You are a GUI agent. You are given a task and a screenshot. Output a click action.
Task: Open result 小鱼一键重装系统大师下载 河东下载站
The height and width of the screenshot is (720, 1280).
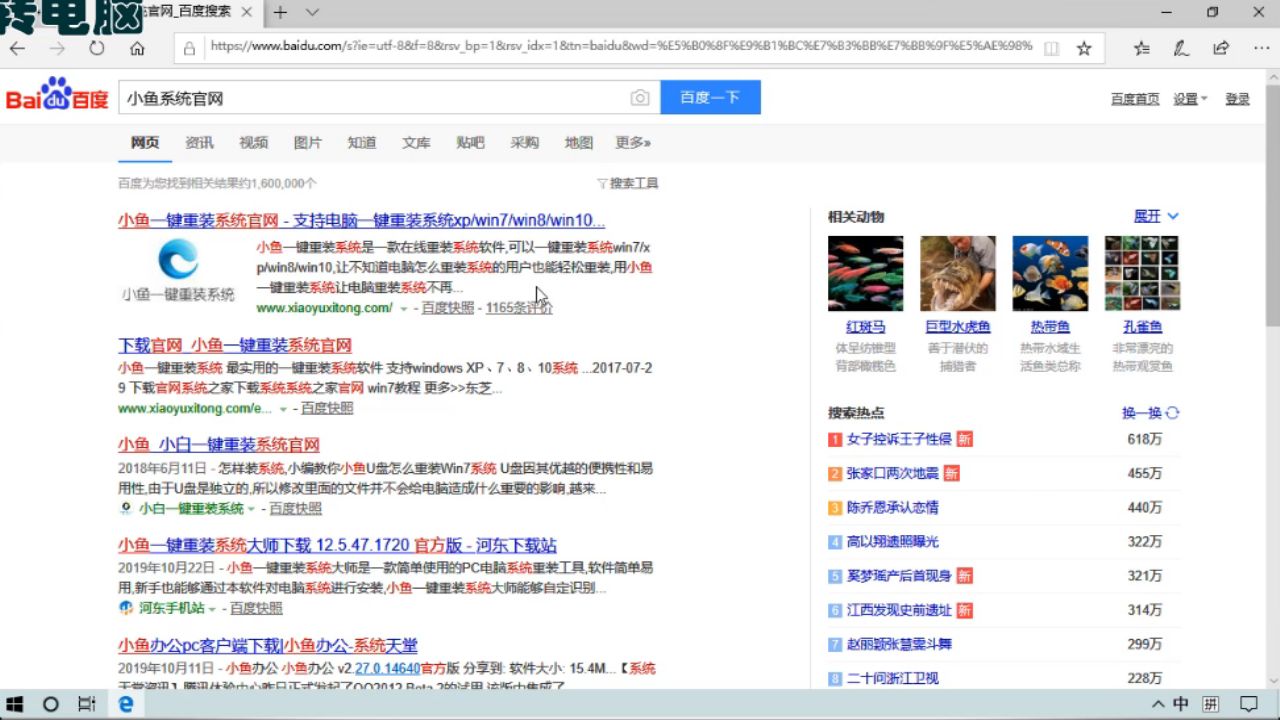pos(337,546)
